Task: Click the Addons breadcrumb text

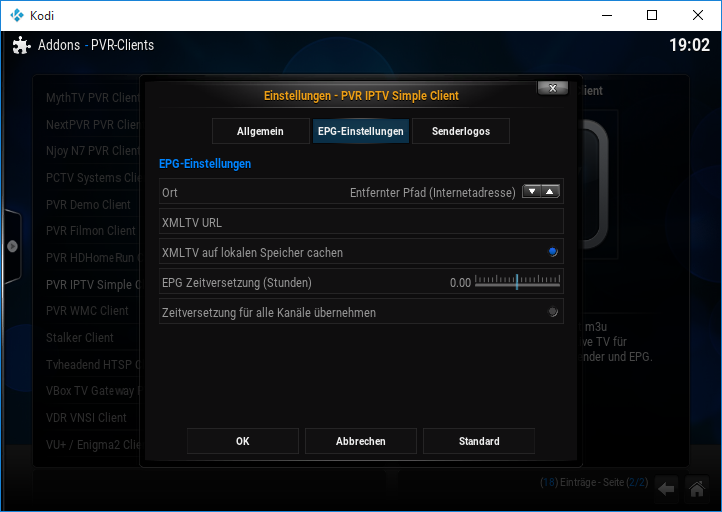Action: [x=59, y=45]
